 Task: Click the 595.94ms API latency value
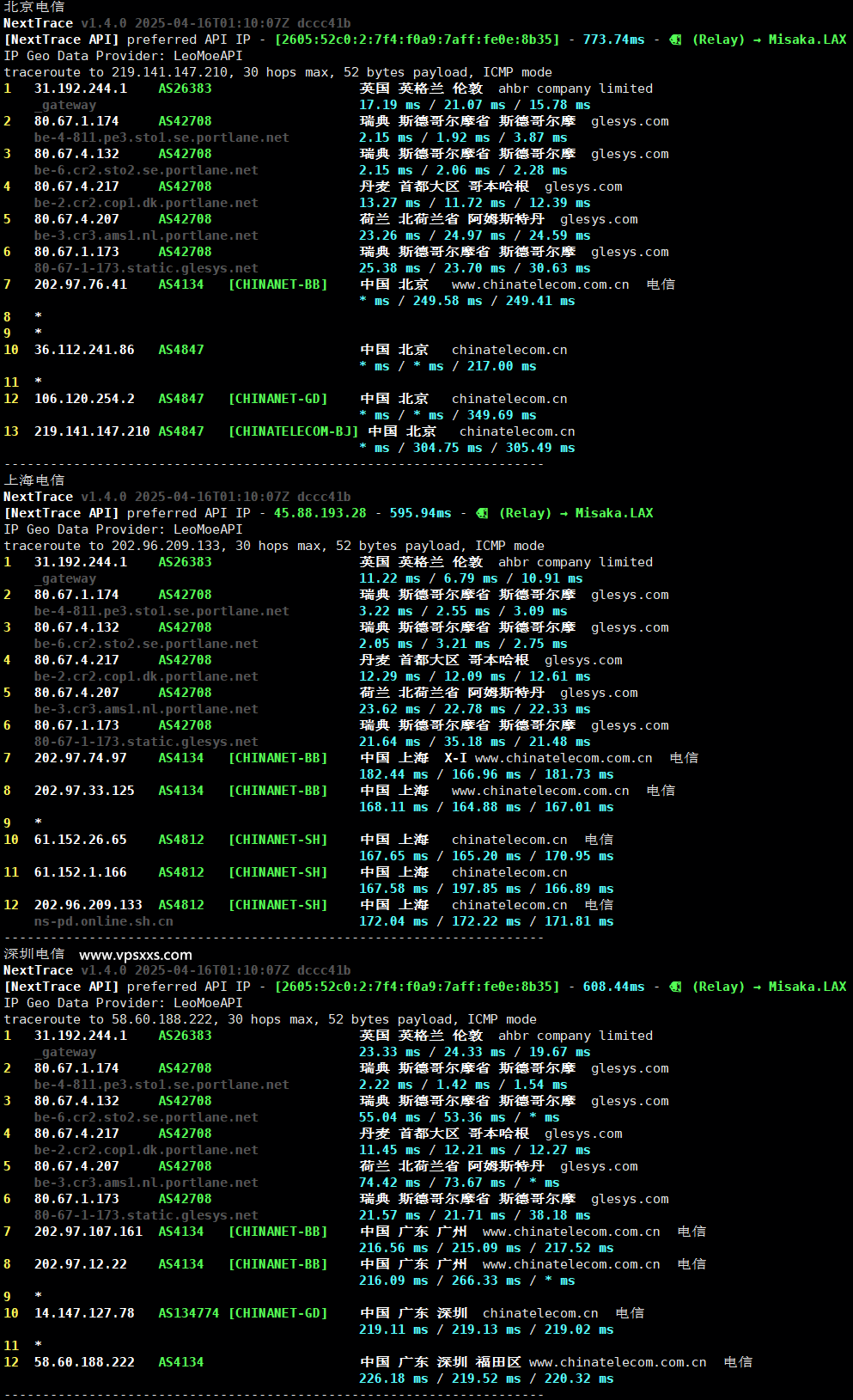(421, 513)
